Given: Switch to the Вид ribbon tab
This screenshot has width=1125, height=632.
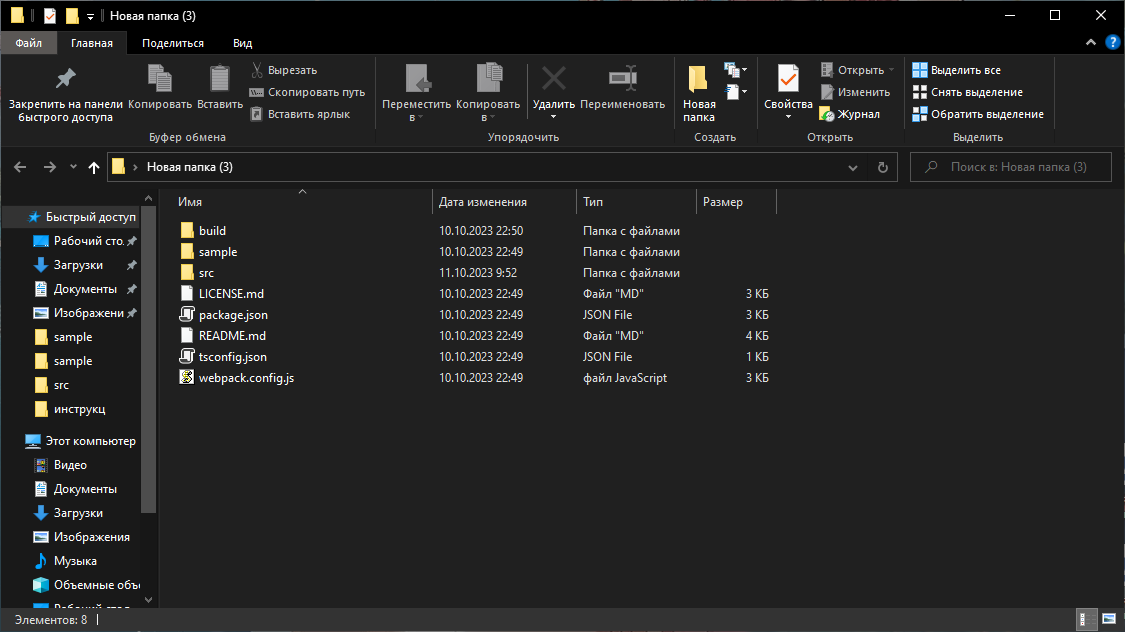Looking at the screenshot, I should coord(242,43).
